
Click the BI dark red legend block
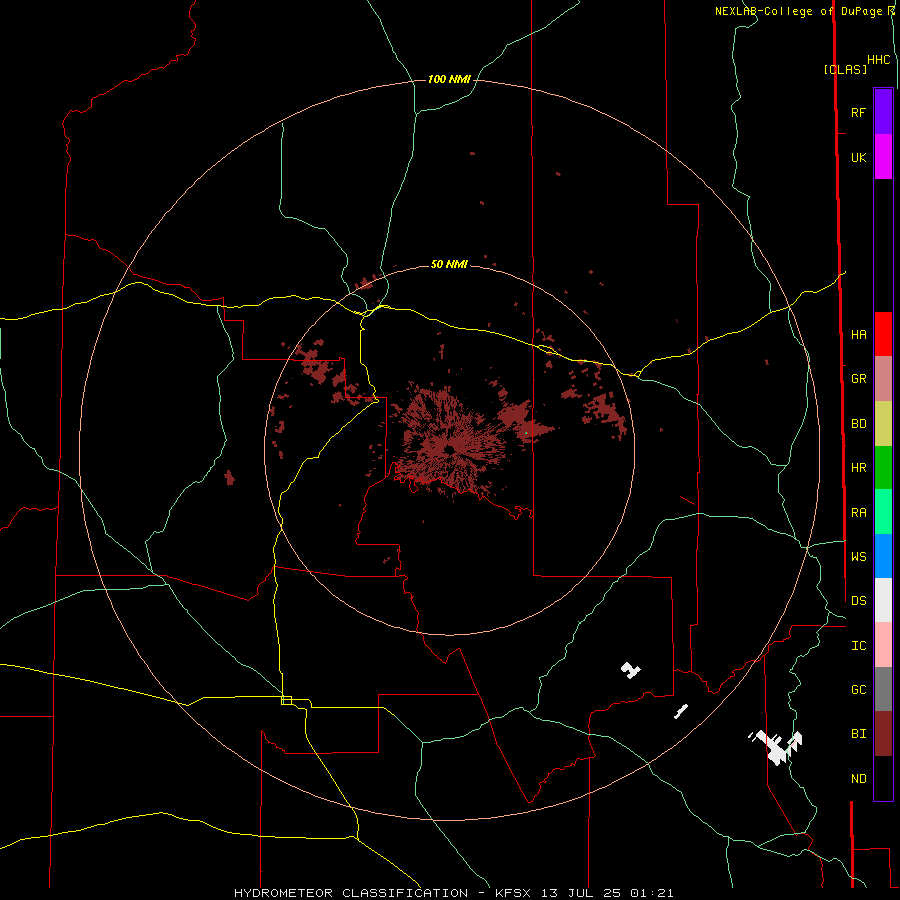pos(883,734)
